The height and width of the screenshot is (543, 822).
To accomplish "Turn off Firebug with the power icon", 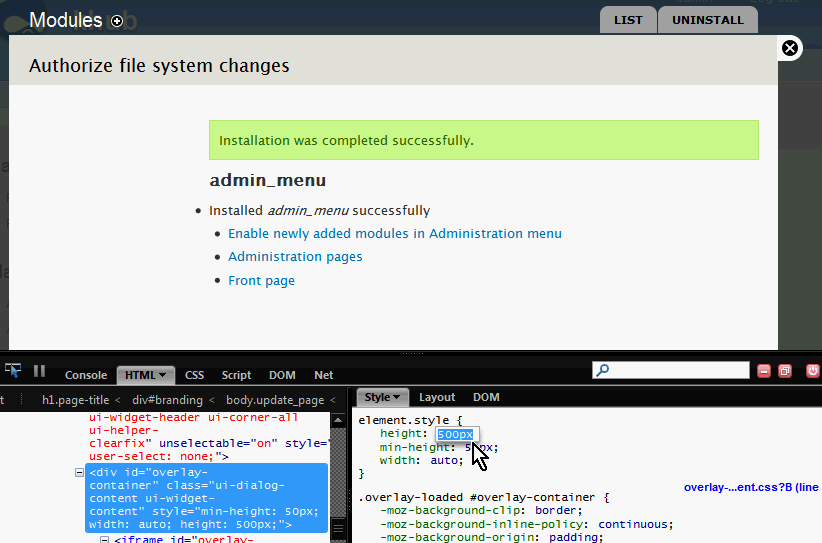I will tap(812, 371).
